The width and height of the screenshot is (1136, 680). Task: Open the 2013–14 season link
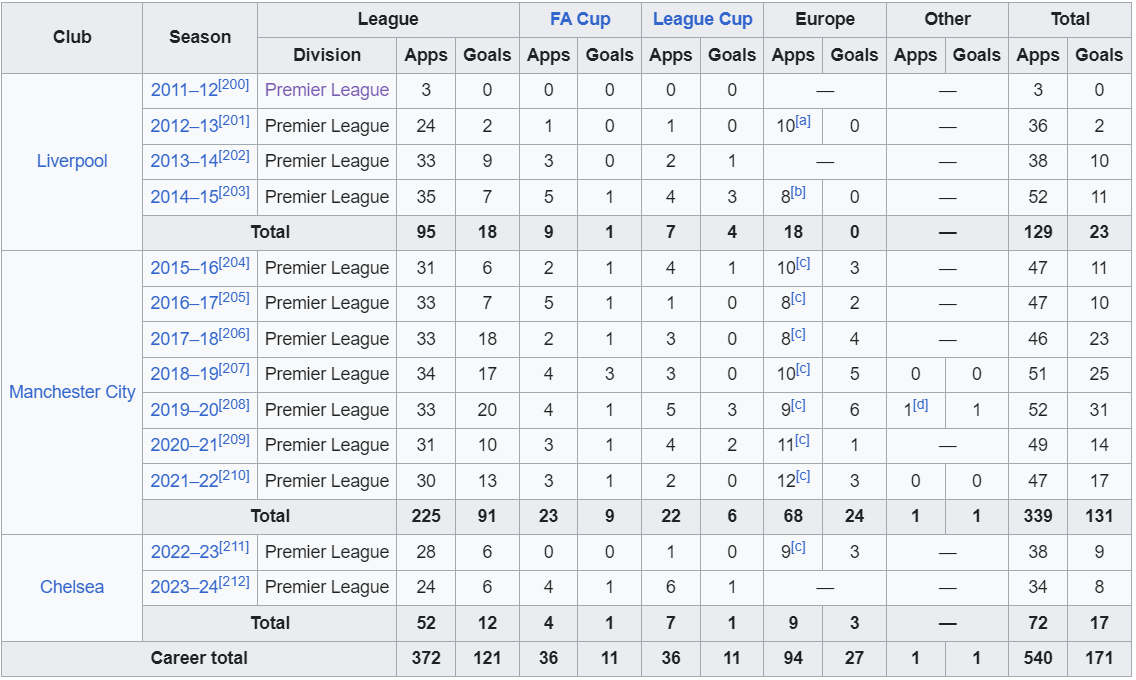(184, 162)
